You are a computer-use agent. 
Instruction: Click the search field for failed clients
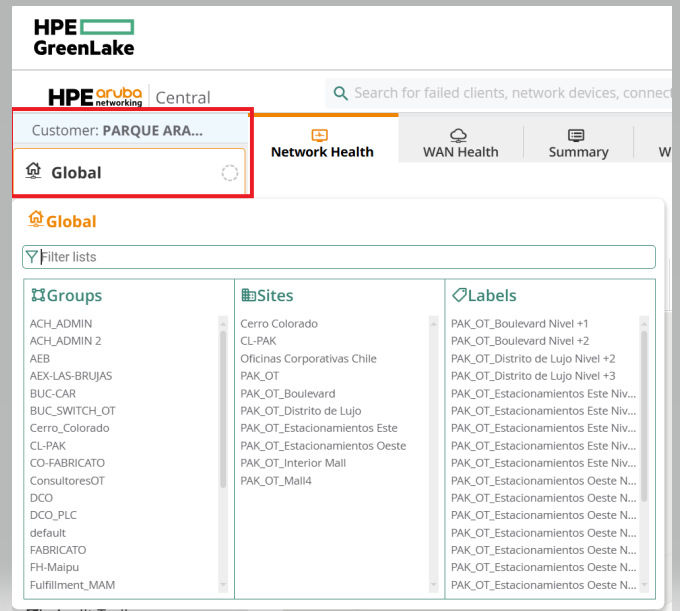point(499,93)
